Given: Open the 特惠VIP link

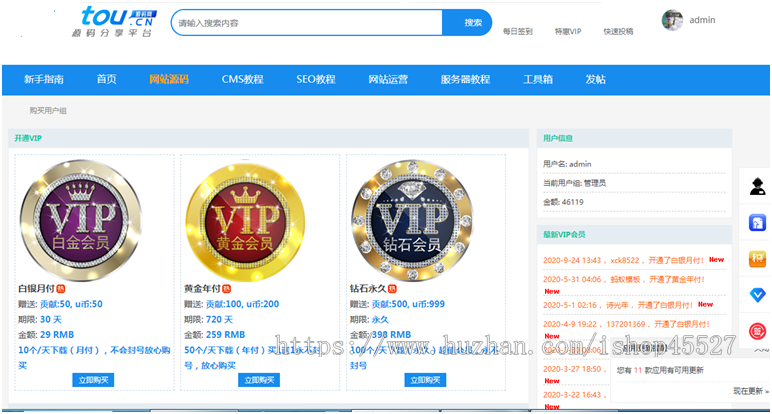Looking at the screenshot, I should [x=568, y=32].
